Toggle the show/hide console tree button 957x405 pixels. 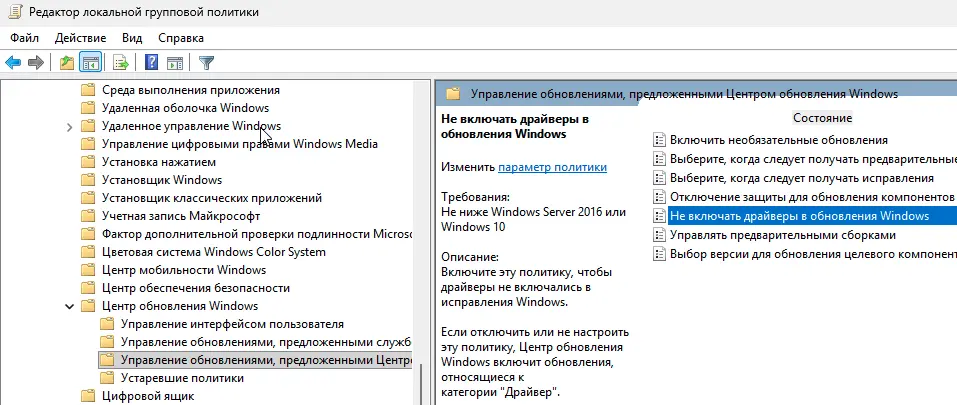point(91,63)
